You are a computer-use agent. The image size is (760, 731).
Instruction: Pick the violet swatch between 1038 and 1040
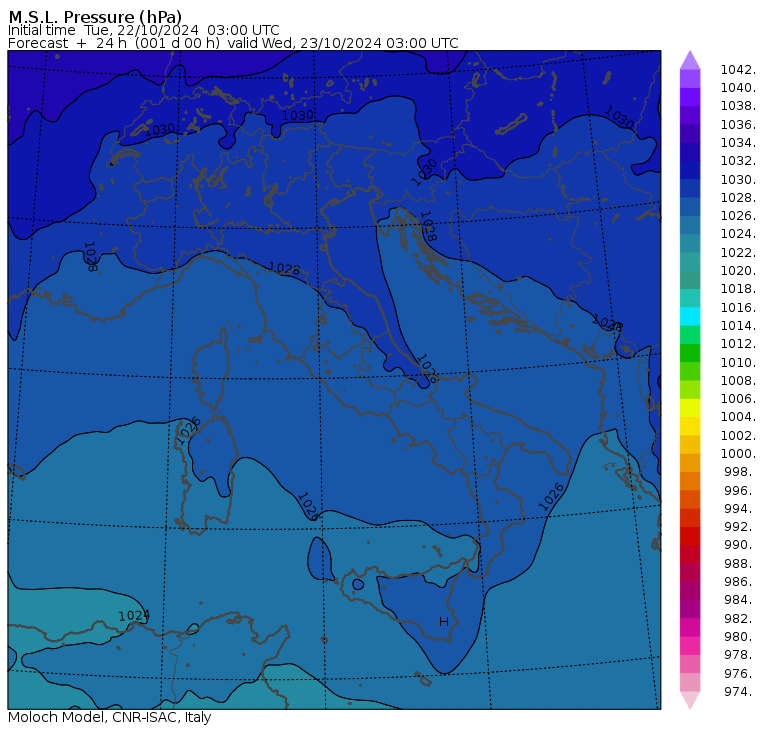690,97
